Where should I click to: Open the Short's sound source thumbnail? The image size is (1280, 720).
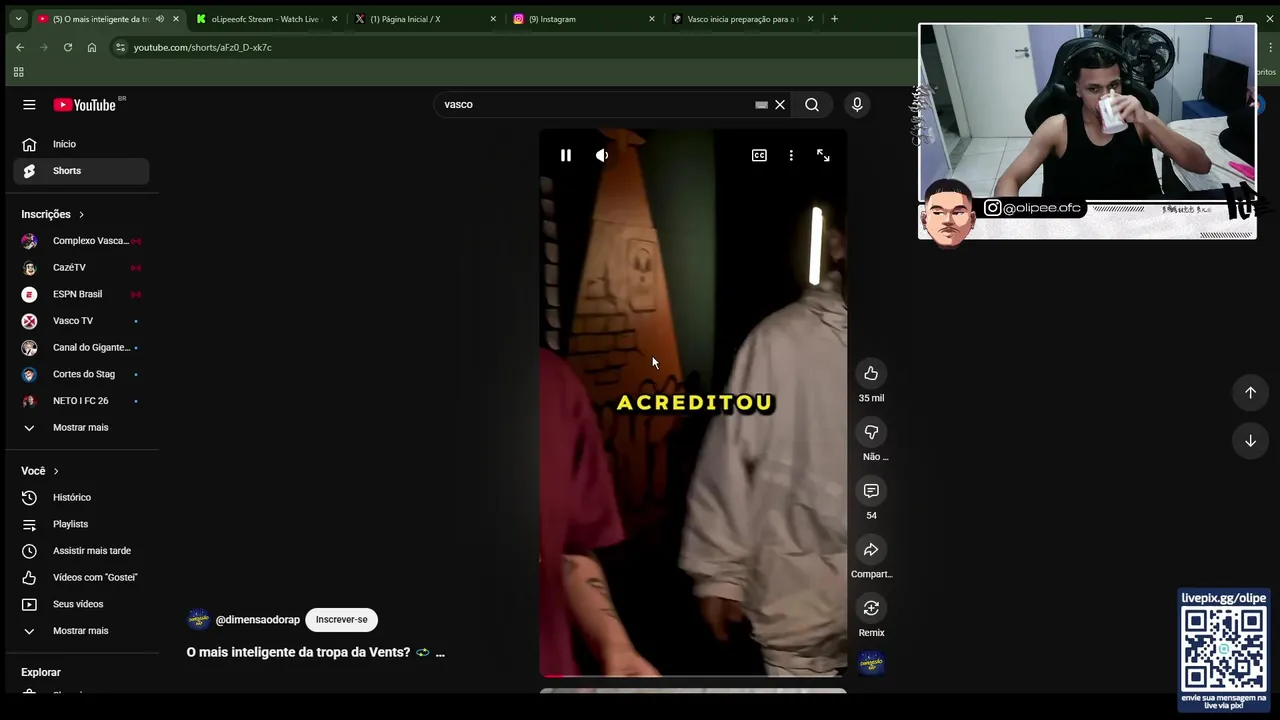871,663
